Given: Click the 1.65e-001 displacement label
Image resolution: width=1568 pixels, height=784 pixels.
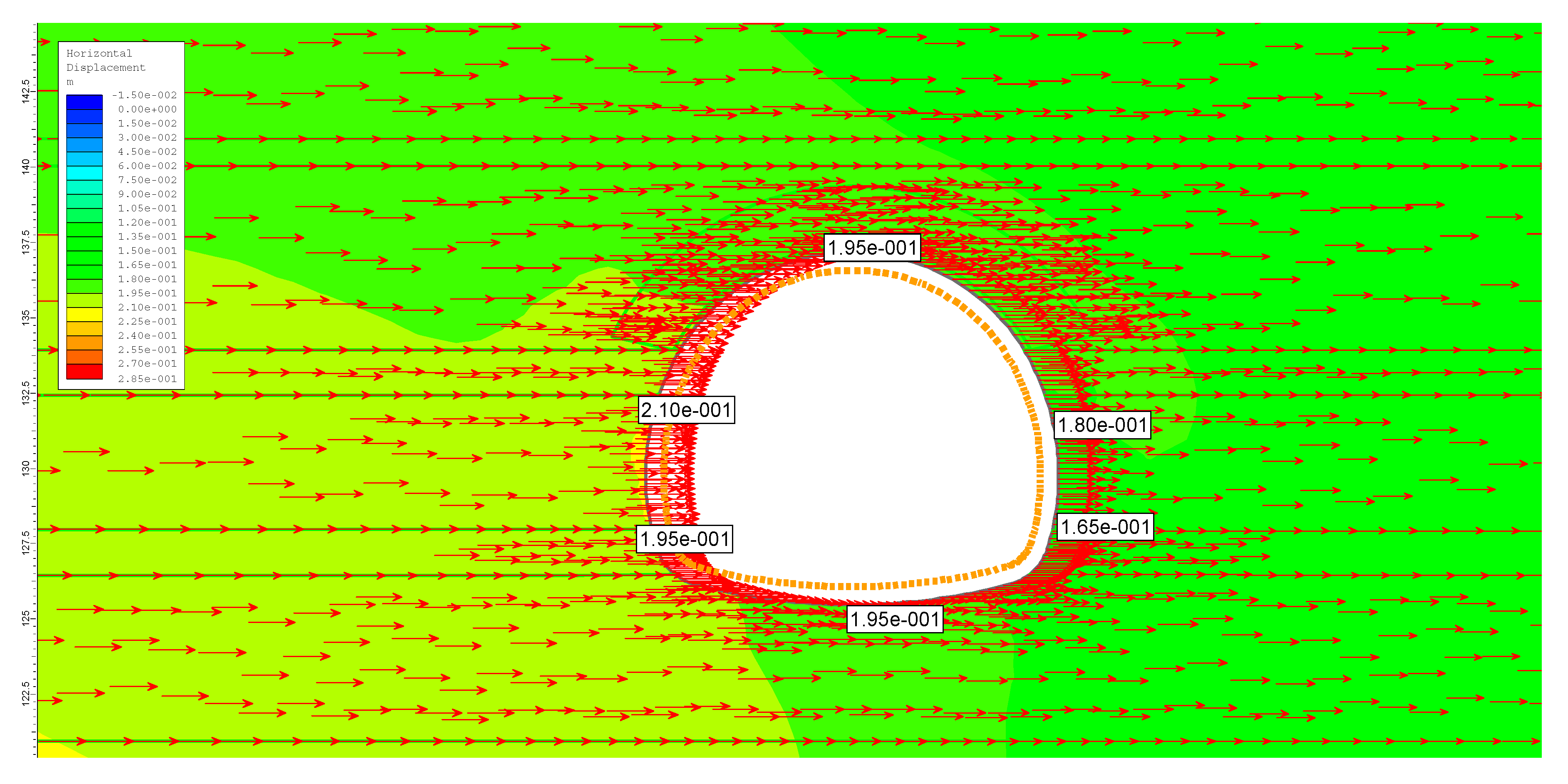Looking at the screenshot, I should pos(1105,527).
